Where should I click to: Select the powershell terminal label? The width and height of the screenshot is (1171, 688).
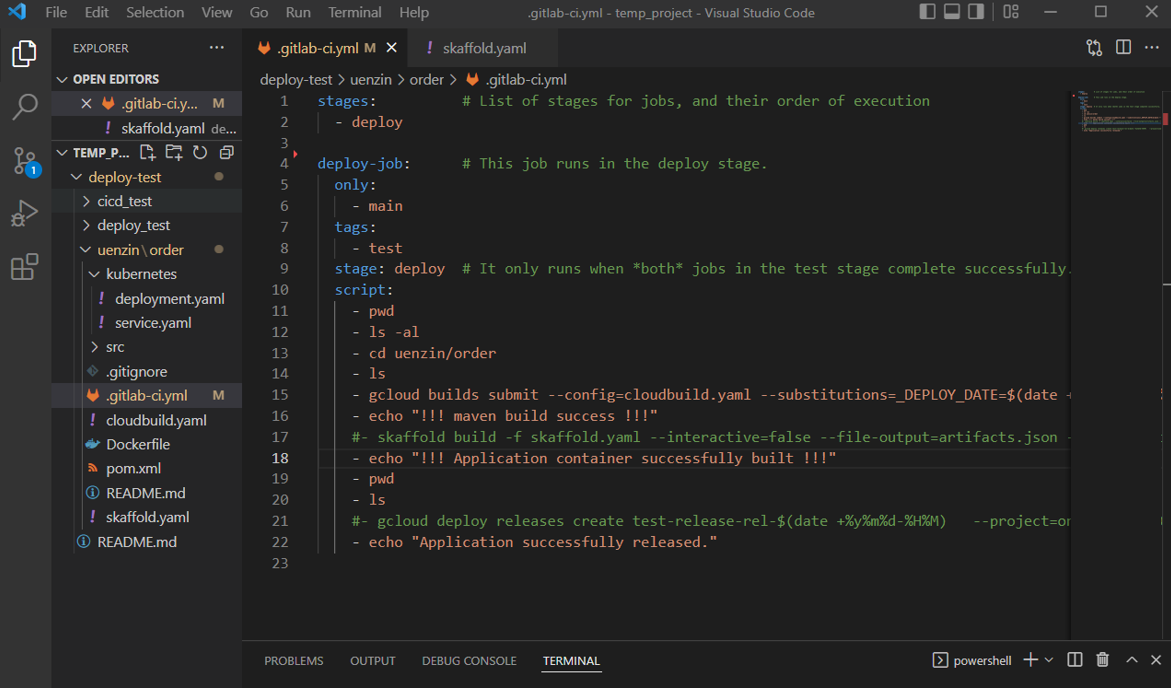pos(982,660)
